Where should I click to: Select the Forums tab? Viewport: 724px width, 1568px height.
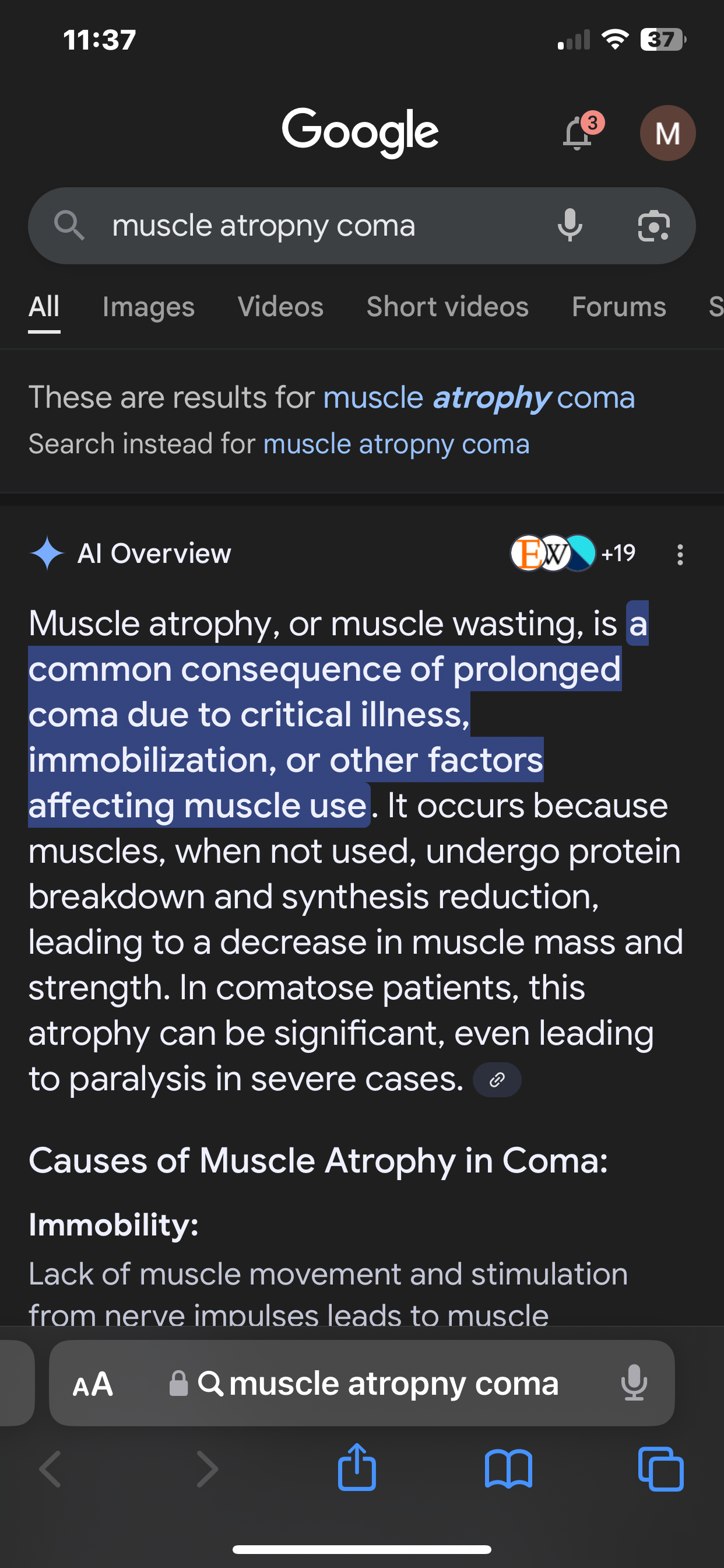[x=618, y=307]
